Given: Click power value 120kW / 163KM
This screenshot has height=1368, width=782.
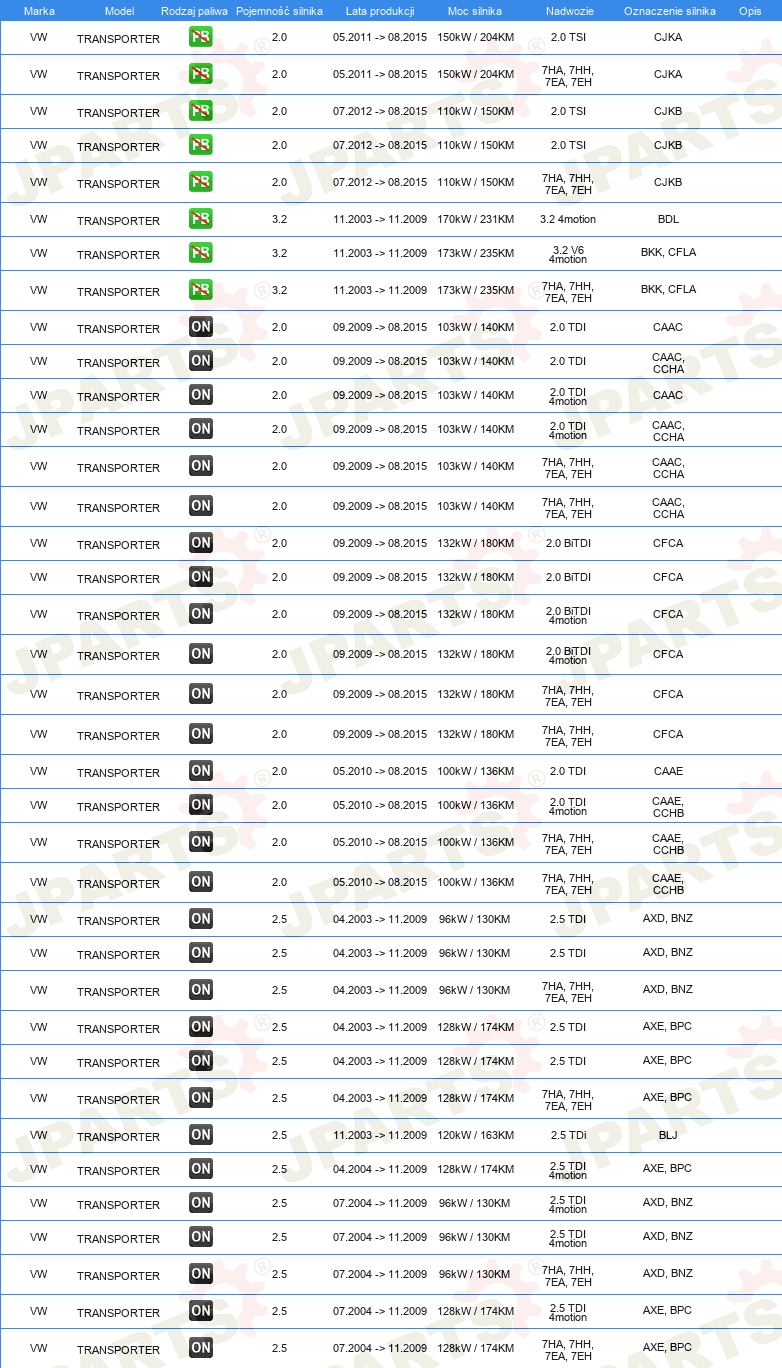Looking at the screenshot, I should point(475,1134).
